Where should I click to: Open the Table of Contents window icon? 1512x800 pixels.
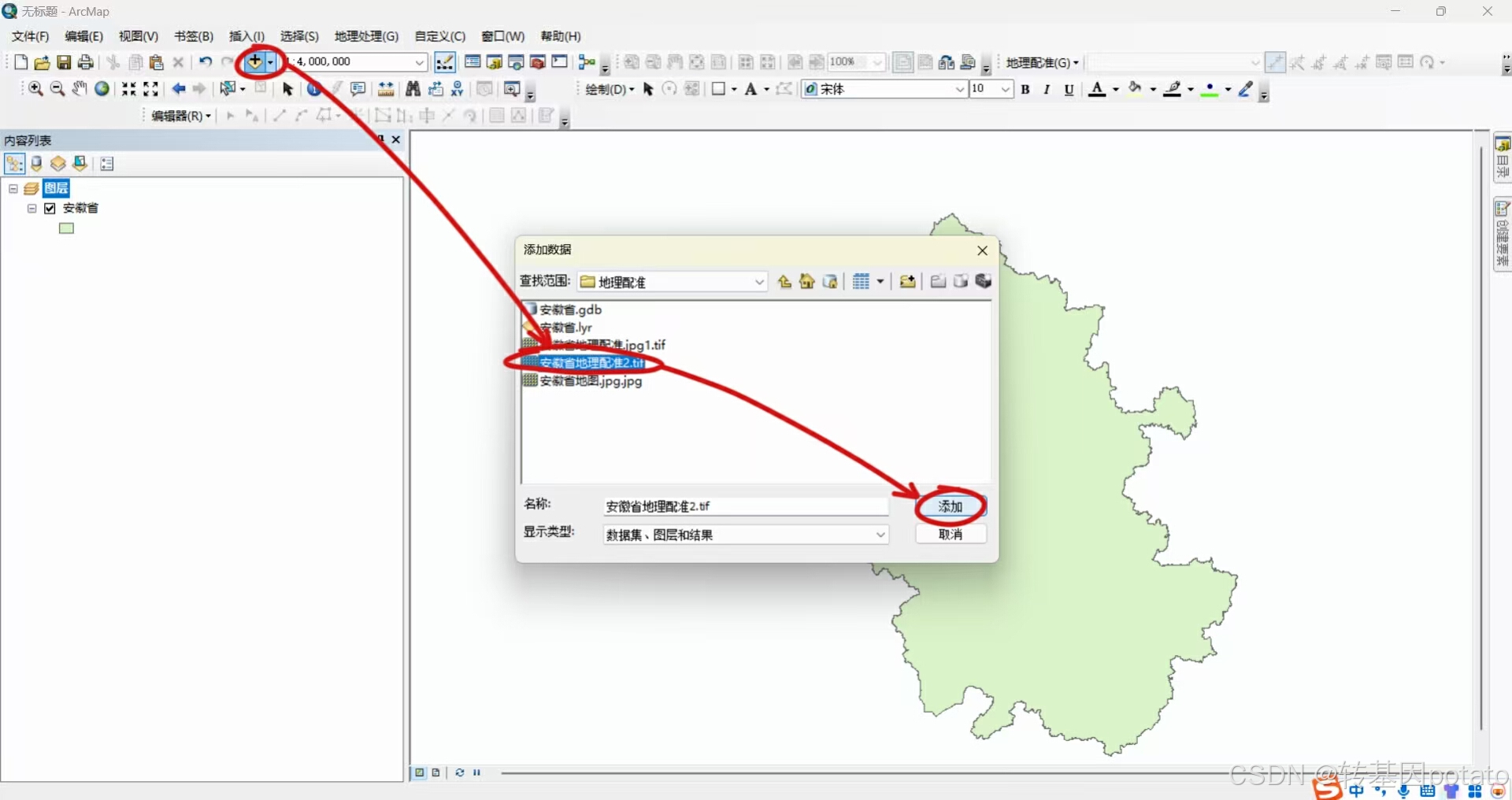(x=472, y=62)
